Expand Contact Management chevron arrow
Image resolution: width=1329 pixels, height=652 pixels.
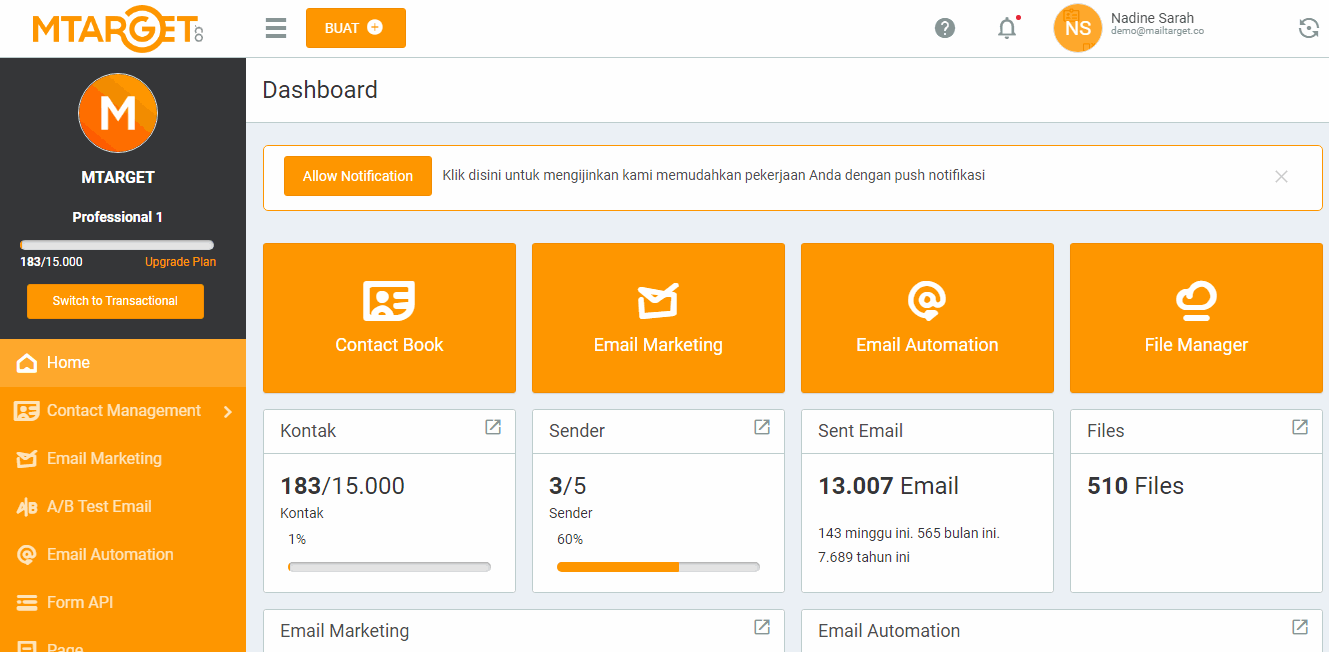pyautogui.click(x=228, y=411)
